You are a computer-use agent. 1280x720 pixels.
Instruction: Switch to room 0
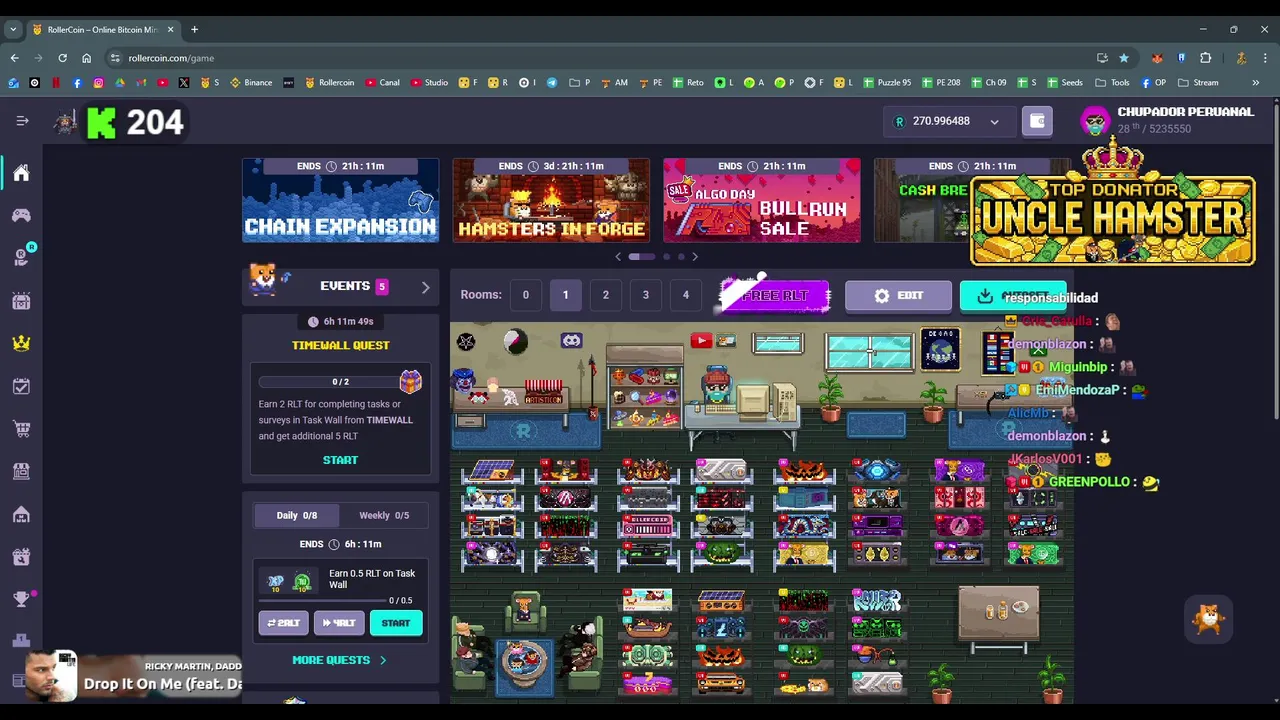click(525, 295)
